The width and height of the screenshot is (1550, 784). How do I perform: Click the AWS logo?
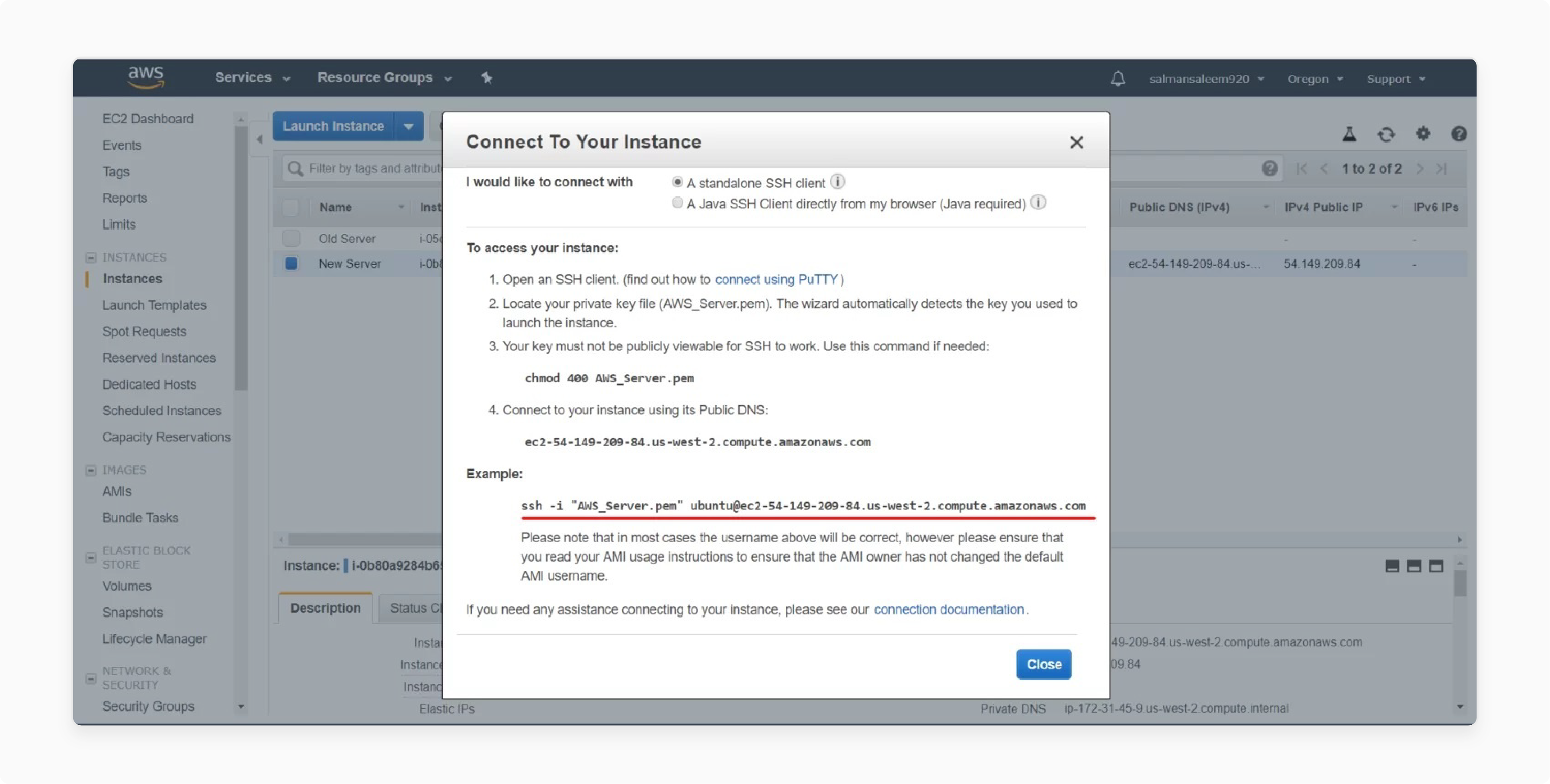click(x=146, y=77)
